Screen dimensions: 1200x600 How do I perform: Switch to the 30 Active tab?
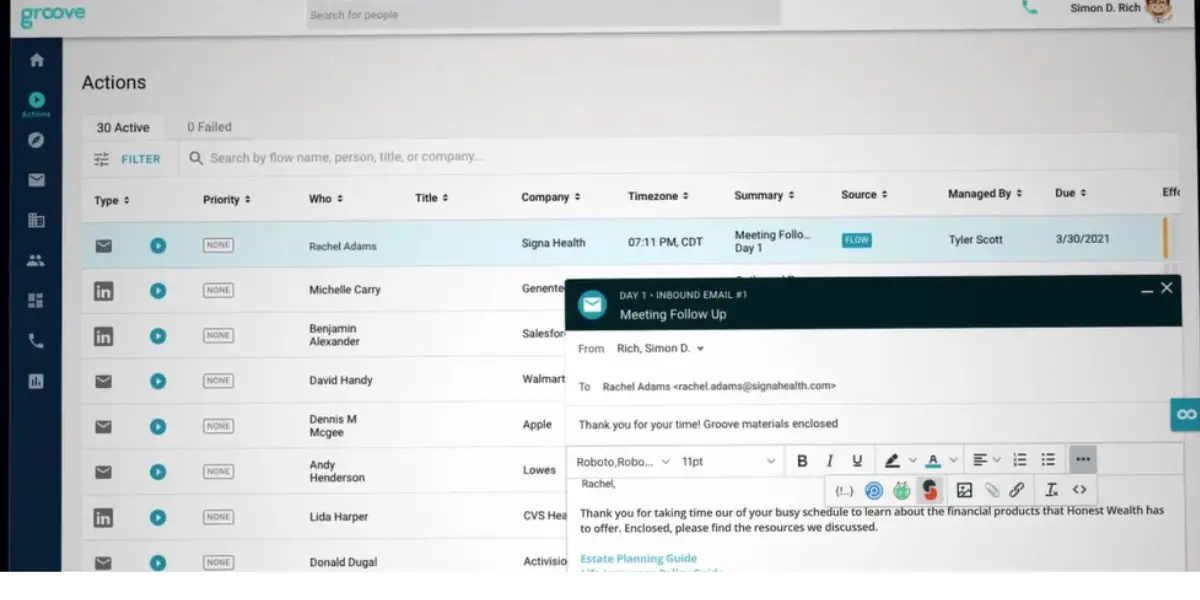pyautogui.click(x=123, y=128)
